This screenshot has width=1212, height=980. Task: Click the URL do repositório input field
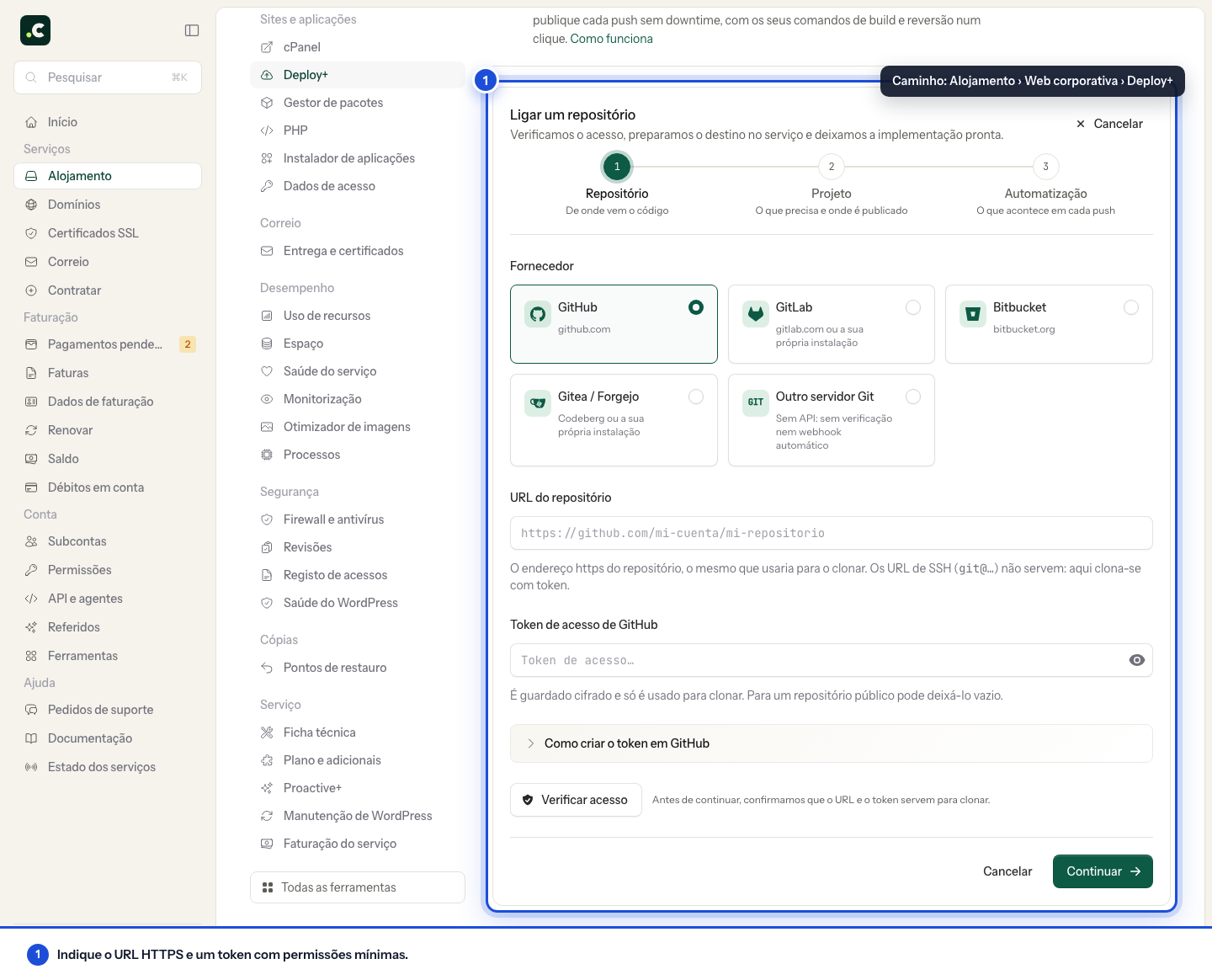click(x=832, y=533)
